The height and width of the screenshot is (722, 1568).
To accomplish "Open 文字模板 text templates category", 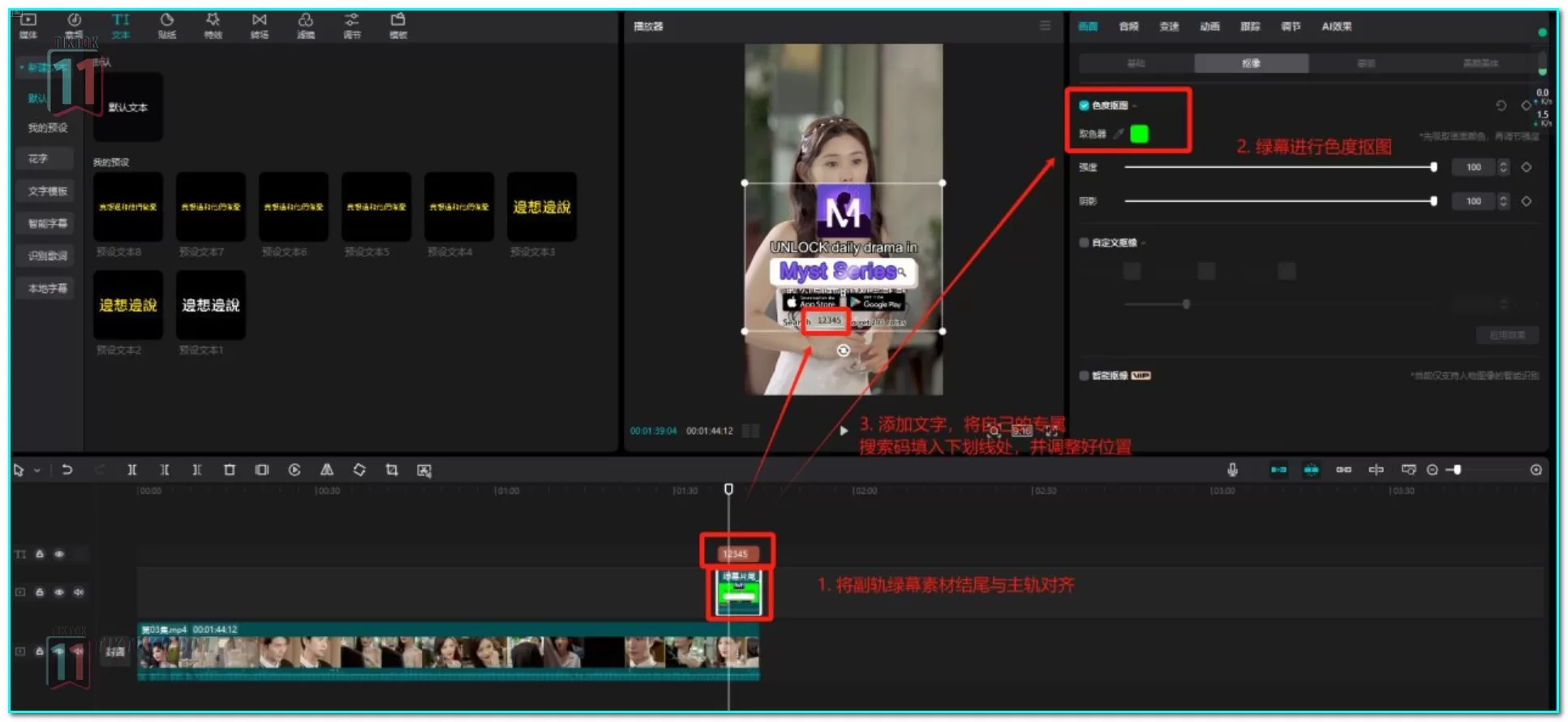I will (45, 191).
